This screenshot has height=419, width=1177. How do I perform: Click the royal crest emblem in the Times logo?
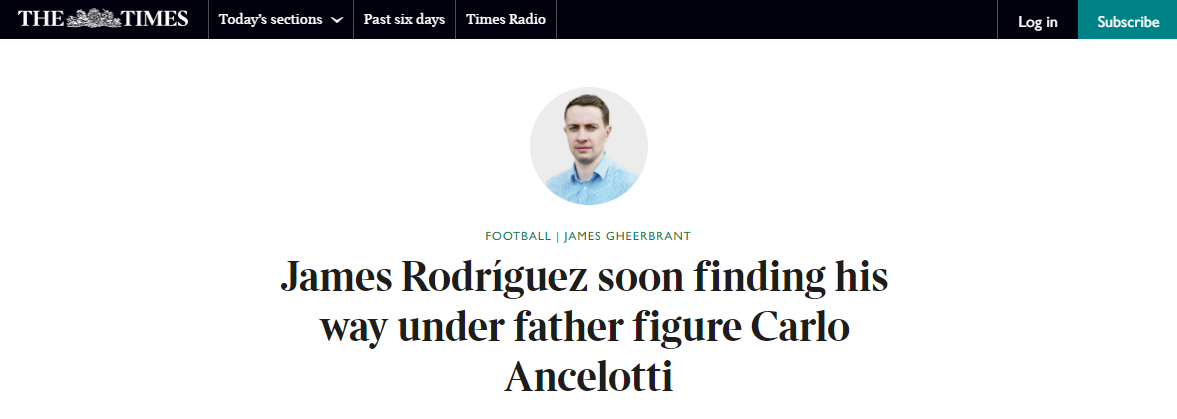(x=94, y=19)
